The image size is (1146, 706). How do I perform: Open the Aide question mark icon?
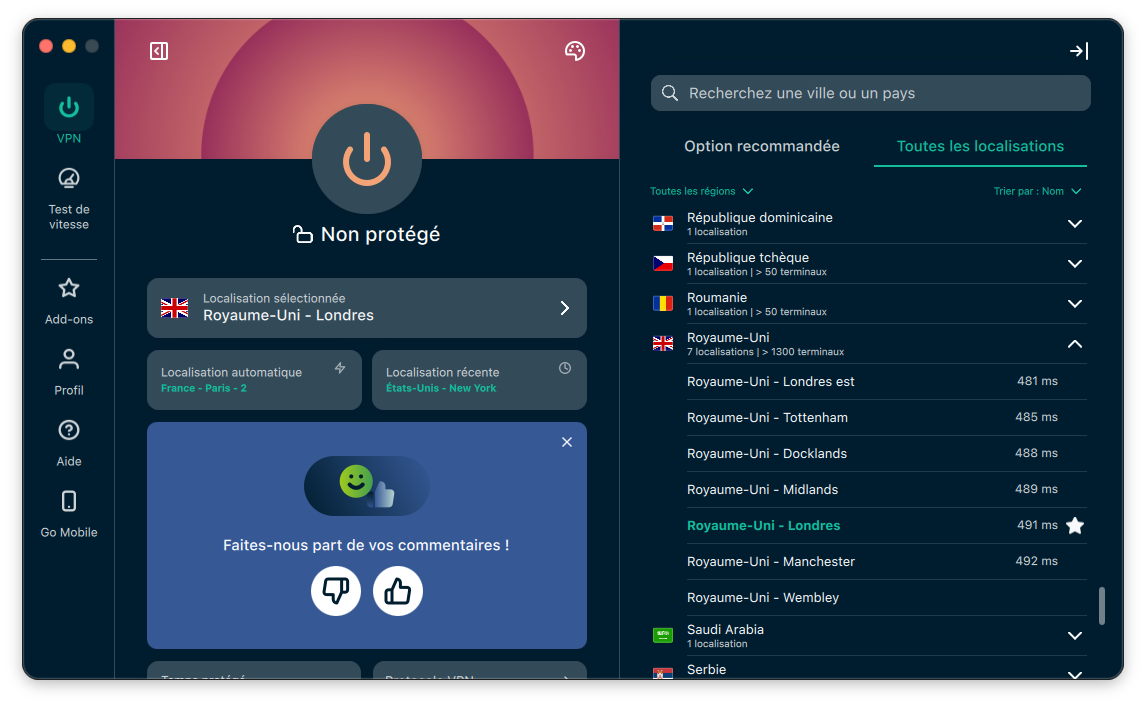coord(69,430)
